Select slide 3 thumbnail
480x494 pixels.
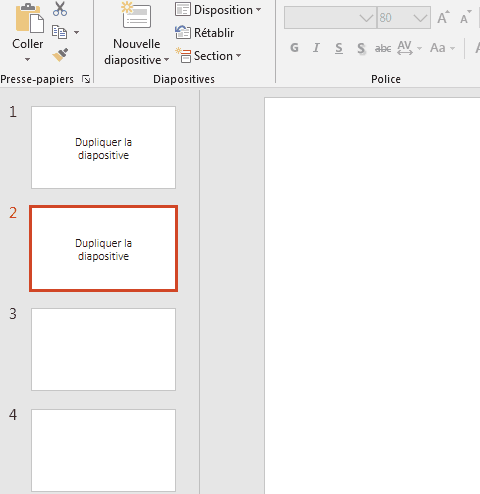[x=103, y=349]
